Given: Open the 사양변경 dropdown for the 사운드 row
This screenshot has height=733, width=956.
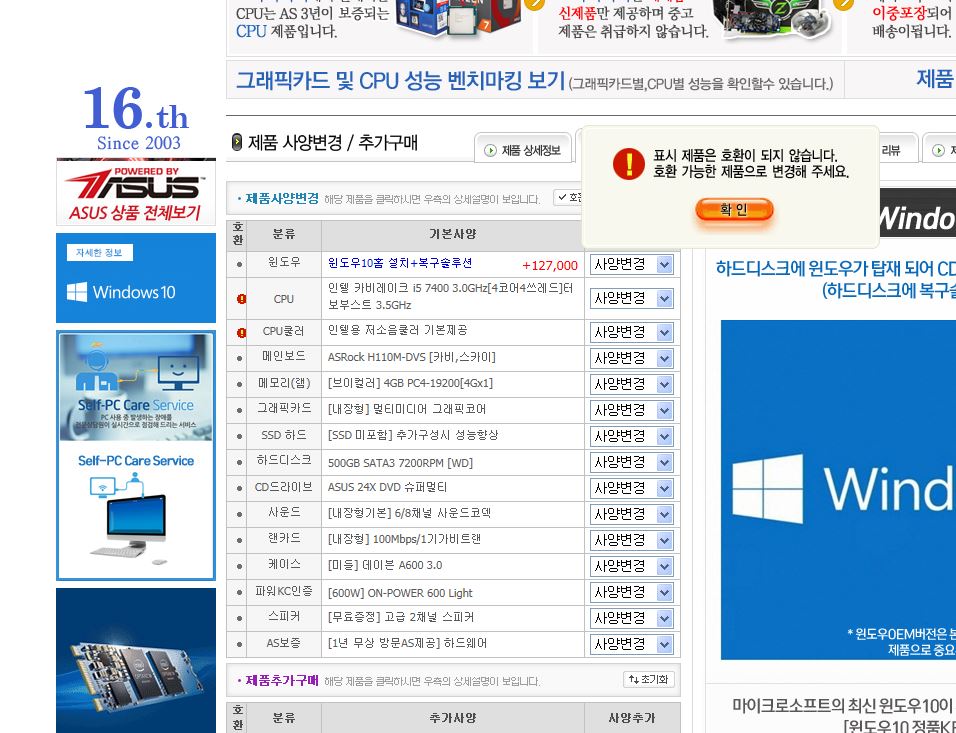Looking at the screenshot, I should pos(631,514).
